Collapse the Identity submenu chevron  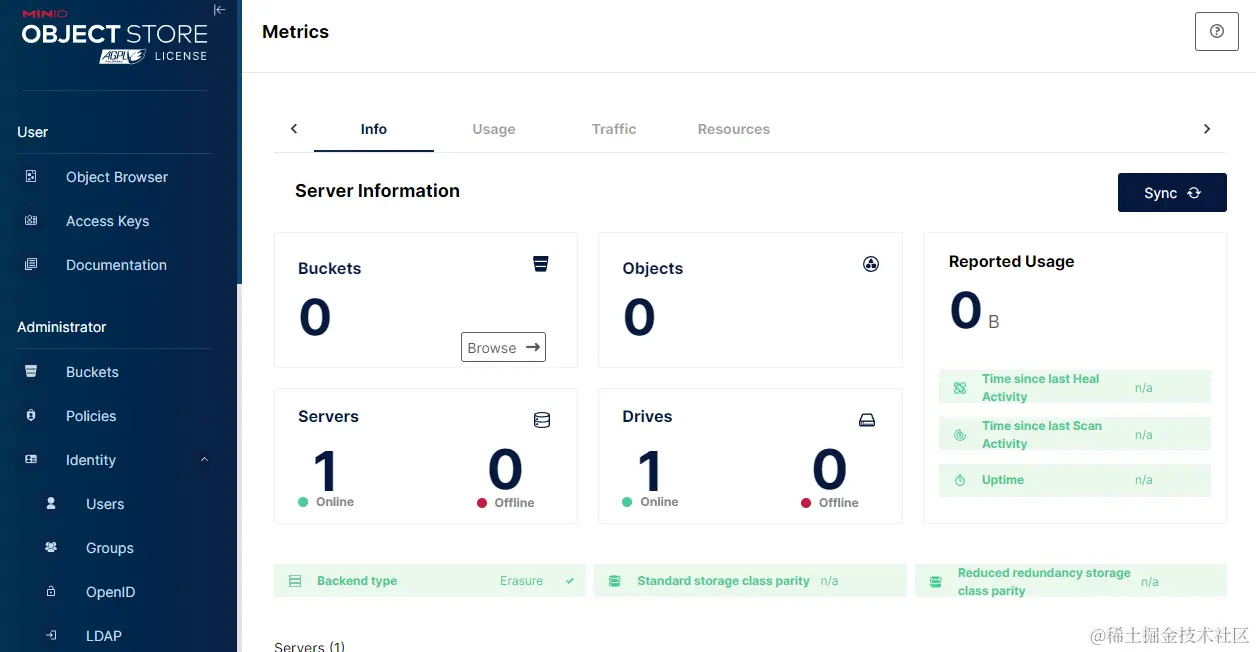pos(204,459)
